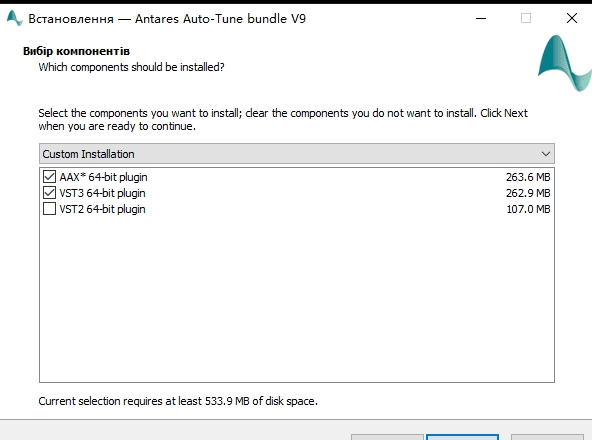
Task: Open the Custom Installation combo box
Action: 297,154
